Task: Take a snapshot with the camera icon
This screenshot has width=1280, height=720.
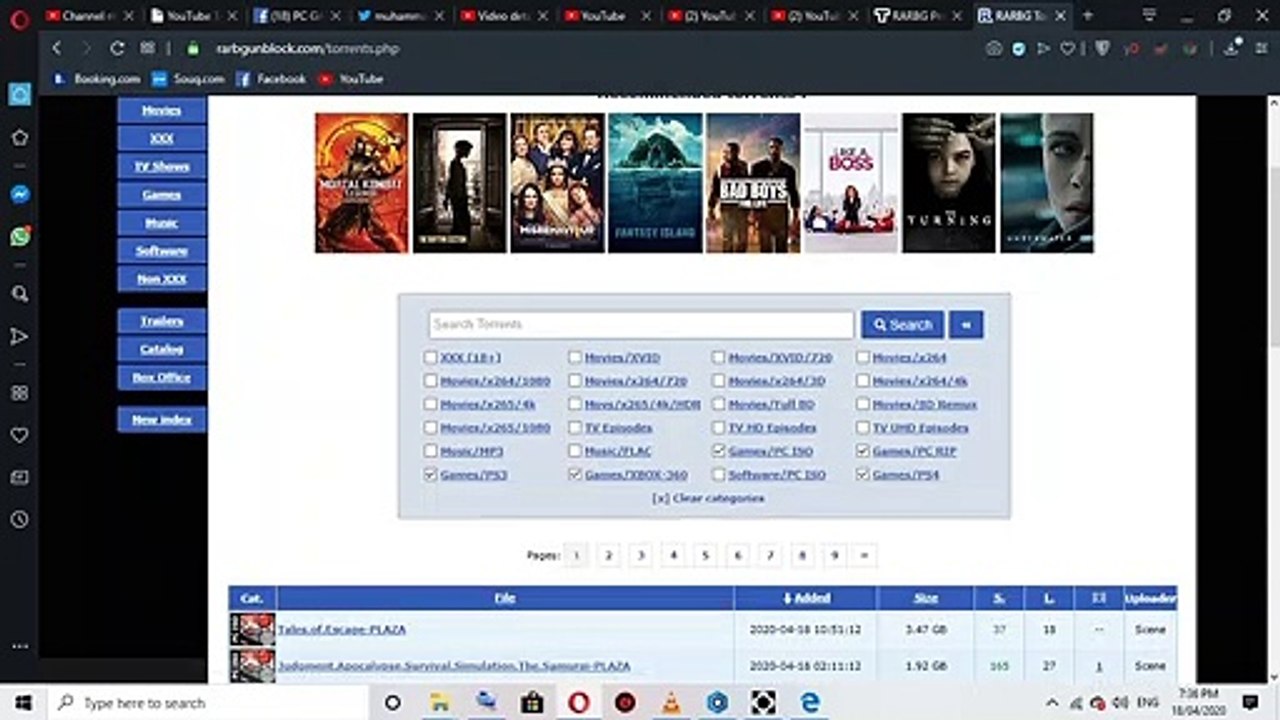Action: [993, 48]
